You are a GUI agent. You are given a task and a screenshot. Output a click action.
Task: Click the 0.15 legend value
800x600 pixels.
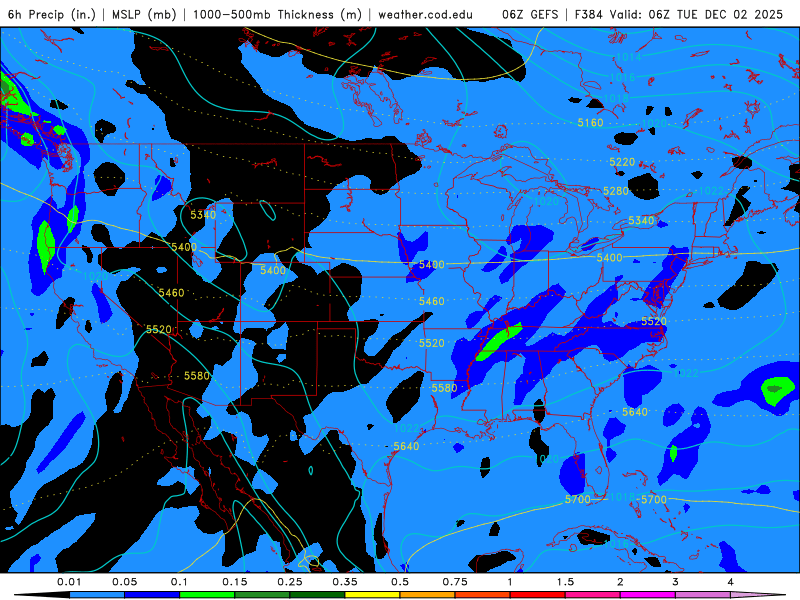pos(235,582)
